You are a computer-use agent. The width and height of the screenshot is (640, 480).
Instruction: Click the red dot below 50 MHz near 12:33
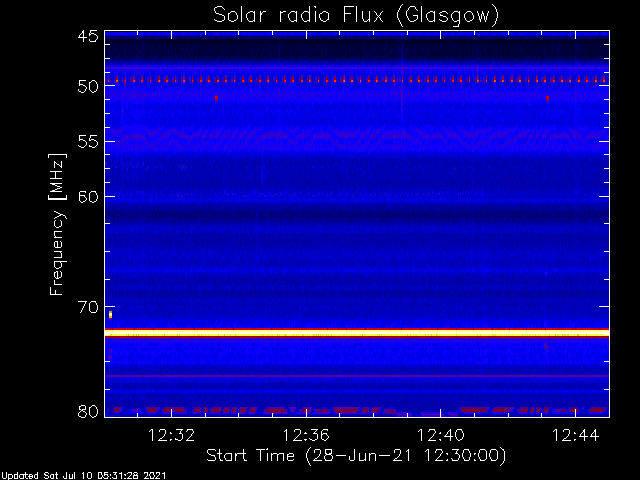coord(216,98)
